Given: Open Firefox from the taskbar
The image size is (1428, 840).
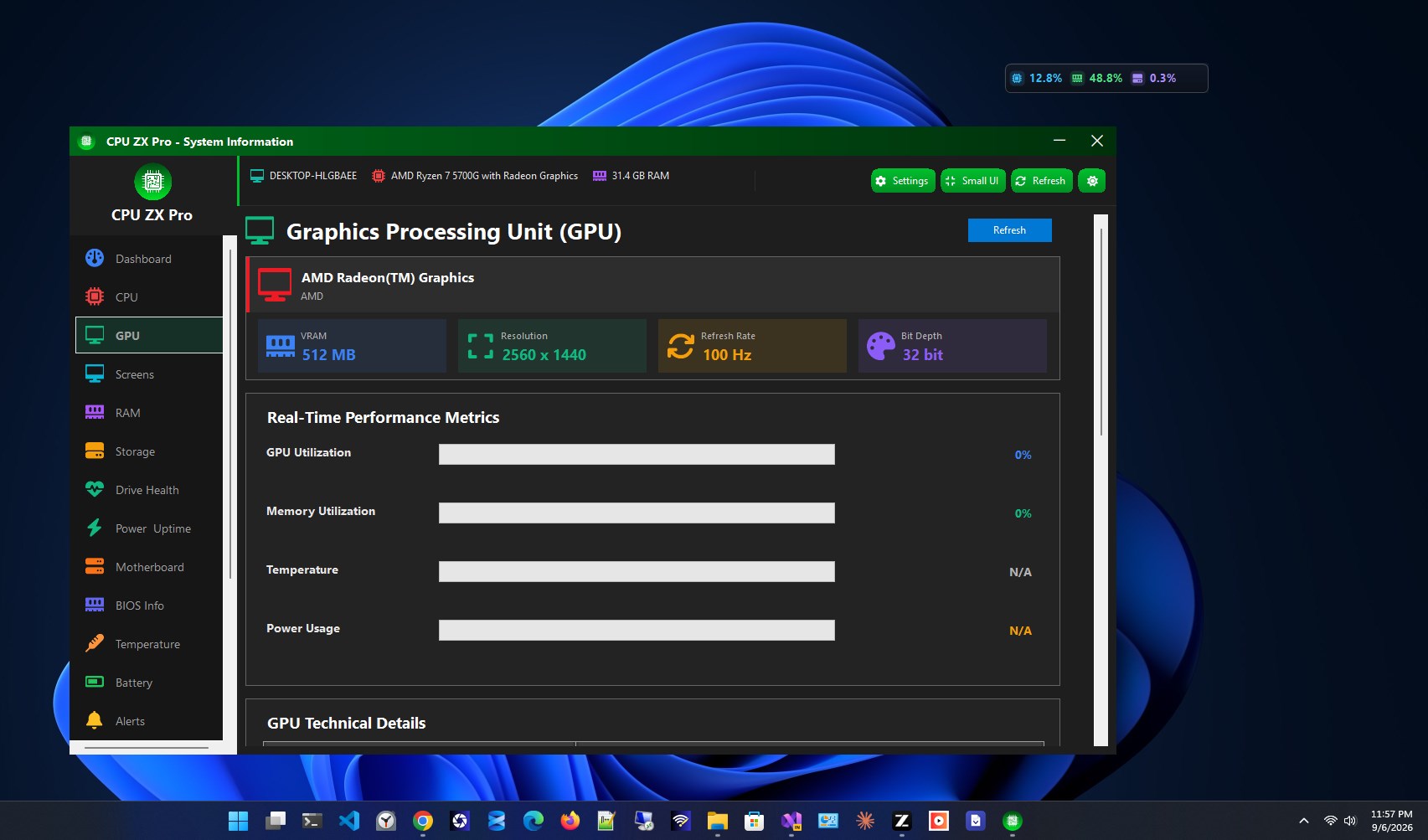Looking at the screenshot, I should click(x=570, y=821).
